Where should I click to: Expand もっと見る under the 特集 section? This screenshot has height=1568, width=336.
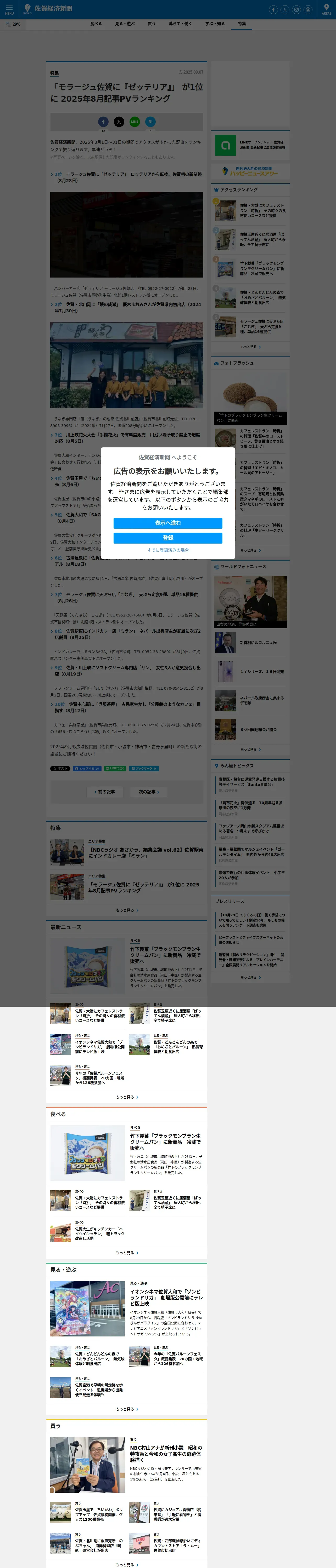[x=127, y=910]
